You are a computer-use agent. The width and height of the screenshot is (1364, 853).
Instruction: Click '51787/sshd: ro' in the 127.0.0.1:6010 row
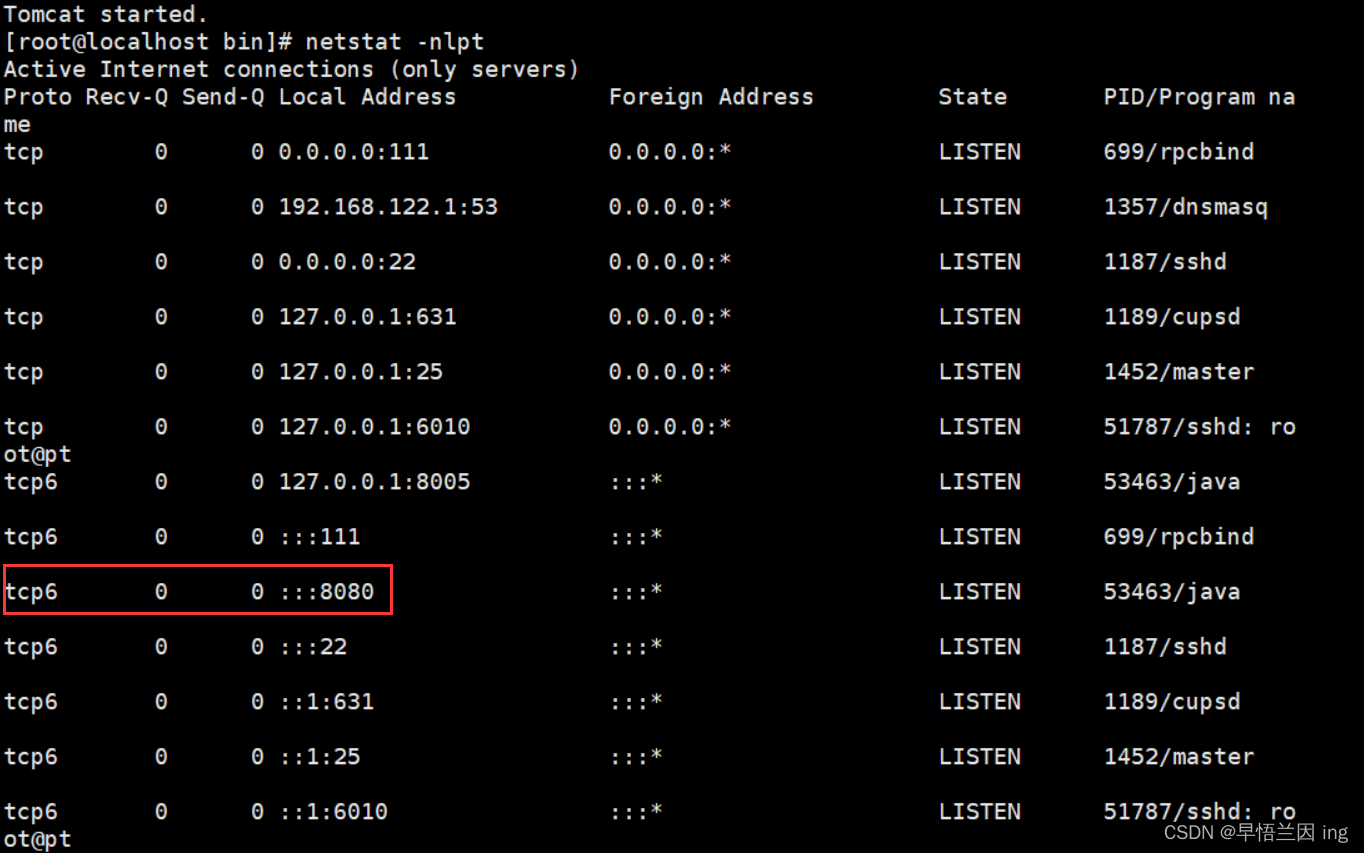tap(1199, 427)
